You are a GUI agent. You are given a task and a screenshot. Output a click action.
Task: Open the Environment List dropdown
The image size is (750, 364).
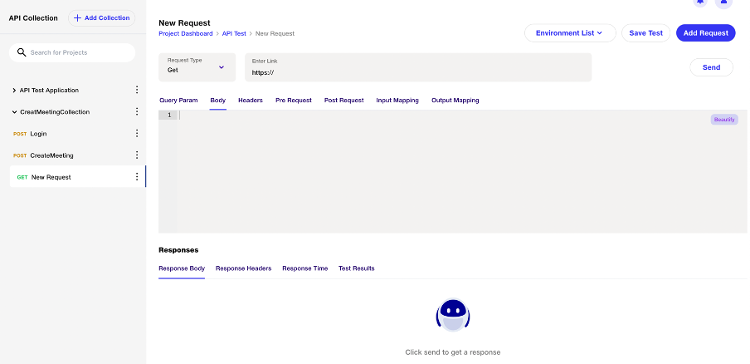(x=570, y=33)
